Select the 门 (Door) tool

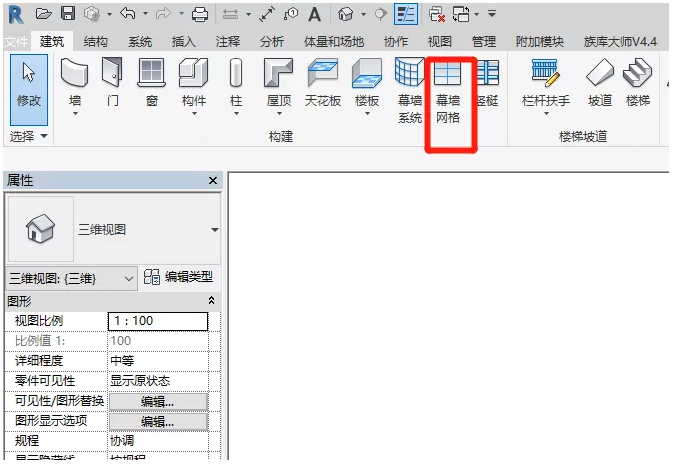coord(113,82)
